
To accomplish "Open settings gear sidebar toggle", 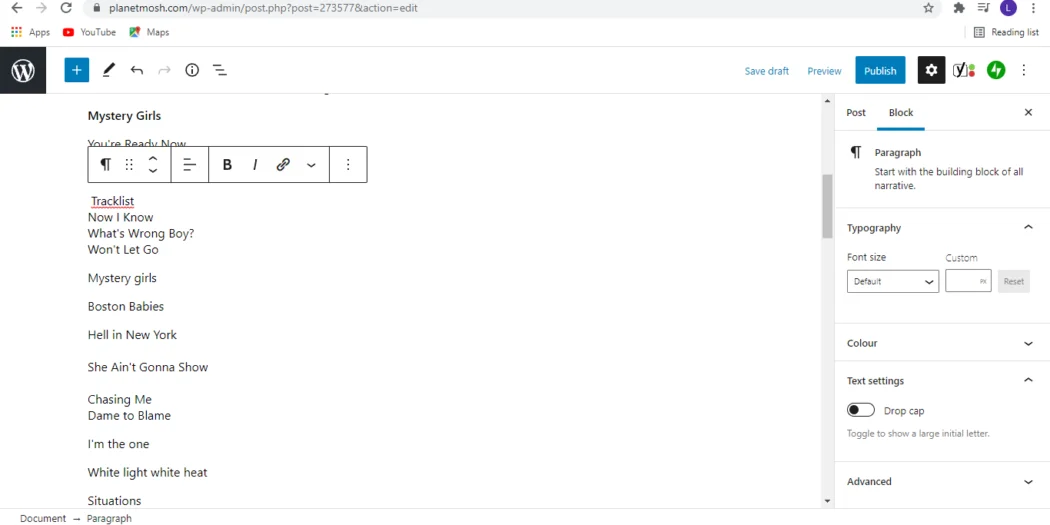I will [x=931, y=70].
